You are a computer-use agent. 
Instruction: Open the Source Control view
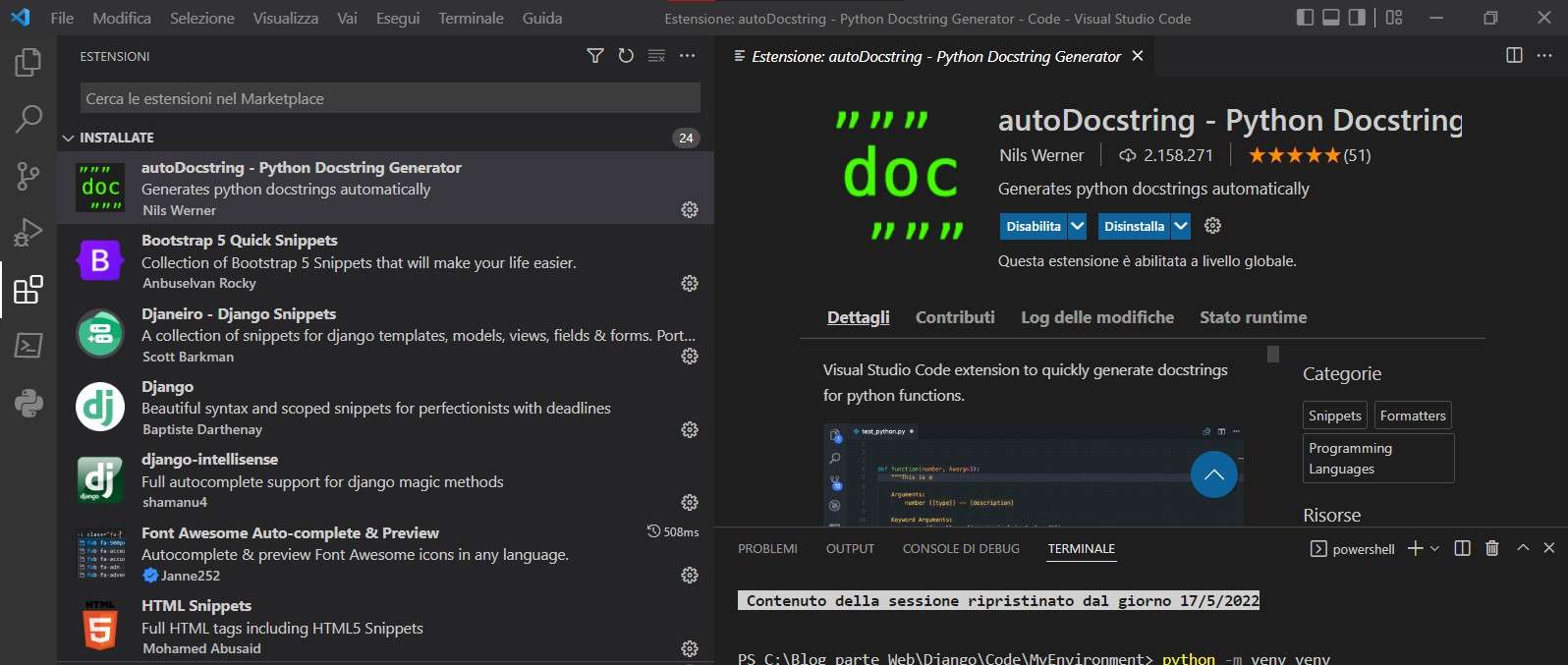tap(28, 176)
